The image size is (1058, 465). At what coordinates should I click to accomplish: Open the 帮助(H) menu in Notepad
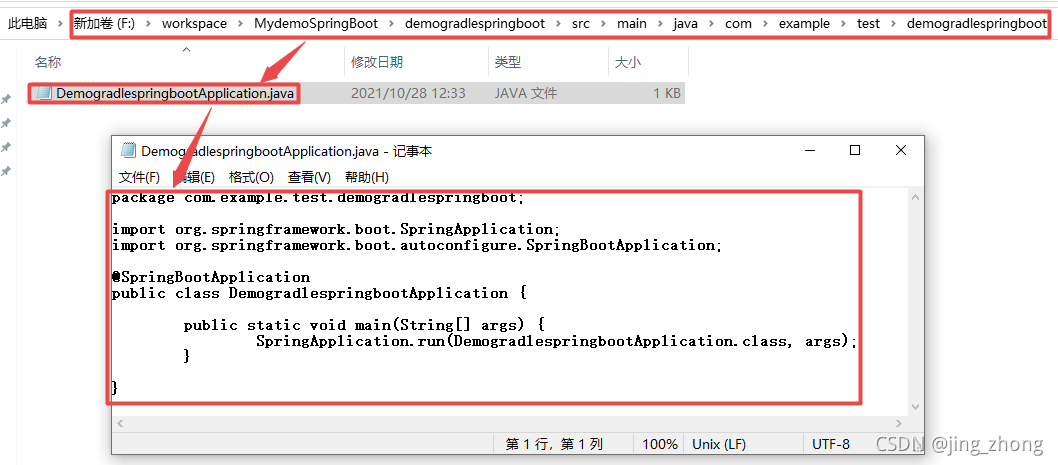[x=366, y=177]
